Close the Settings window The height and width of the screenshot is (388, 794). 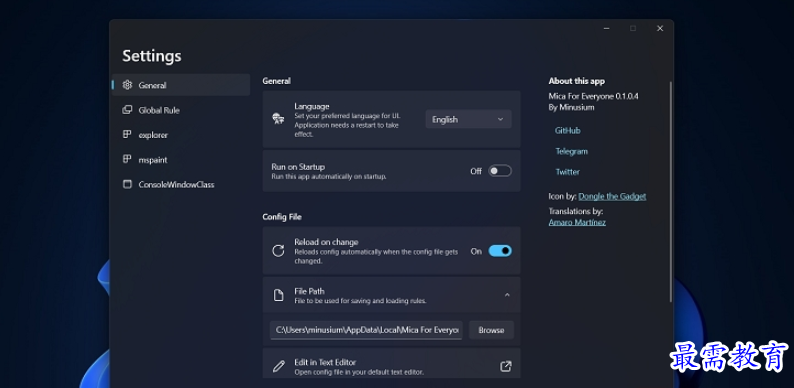(x=660, y=28)
